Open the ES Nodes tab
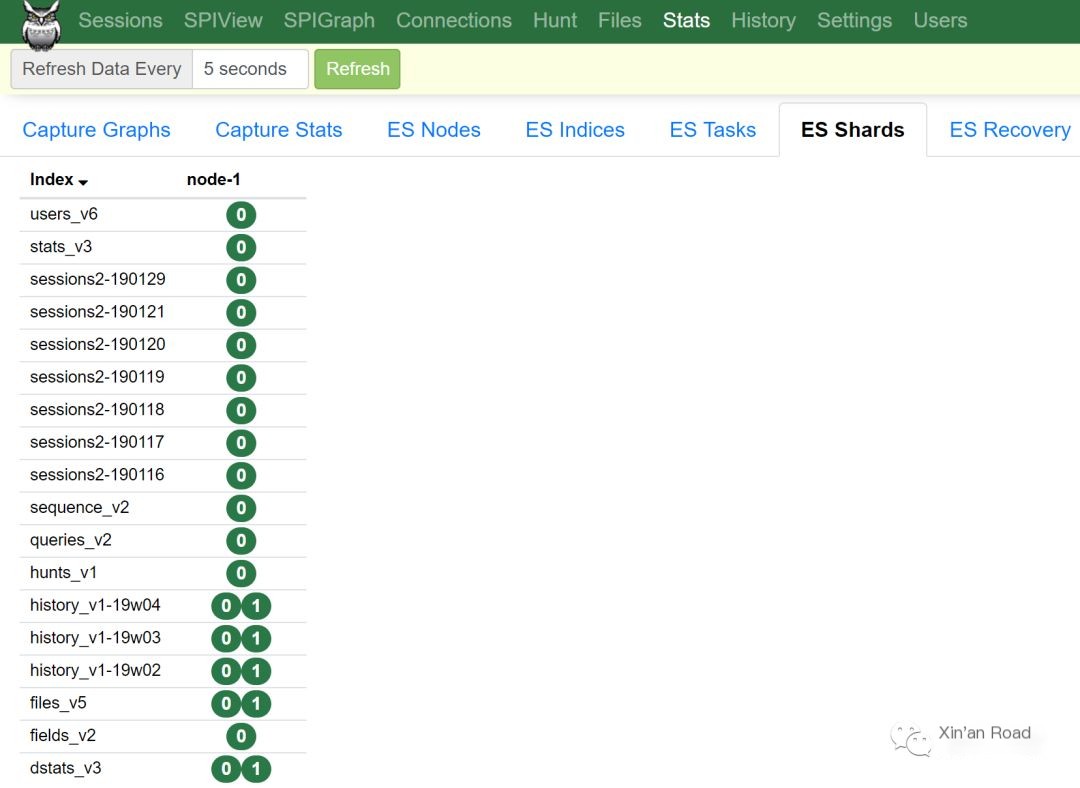This screenshot has width=1080, height=788. (434, 129)
